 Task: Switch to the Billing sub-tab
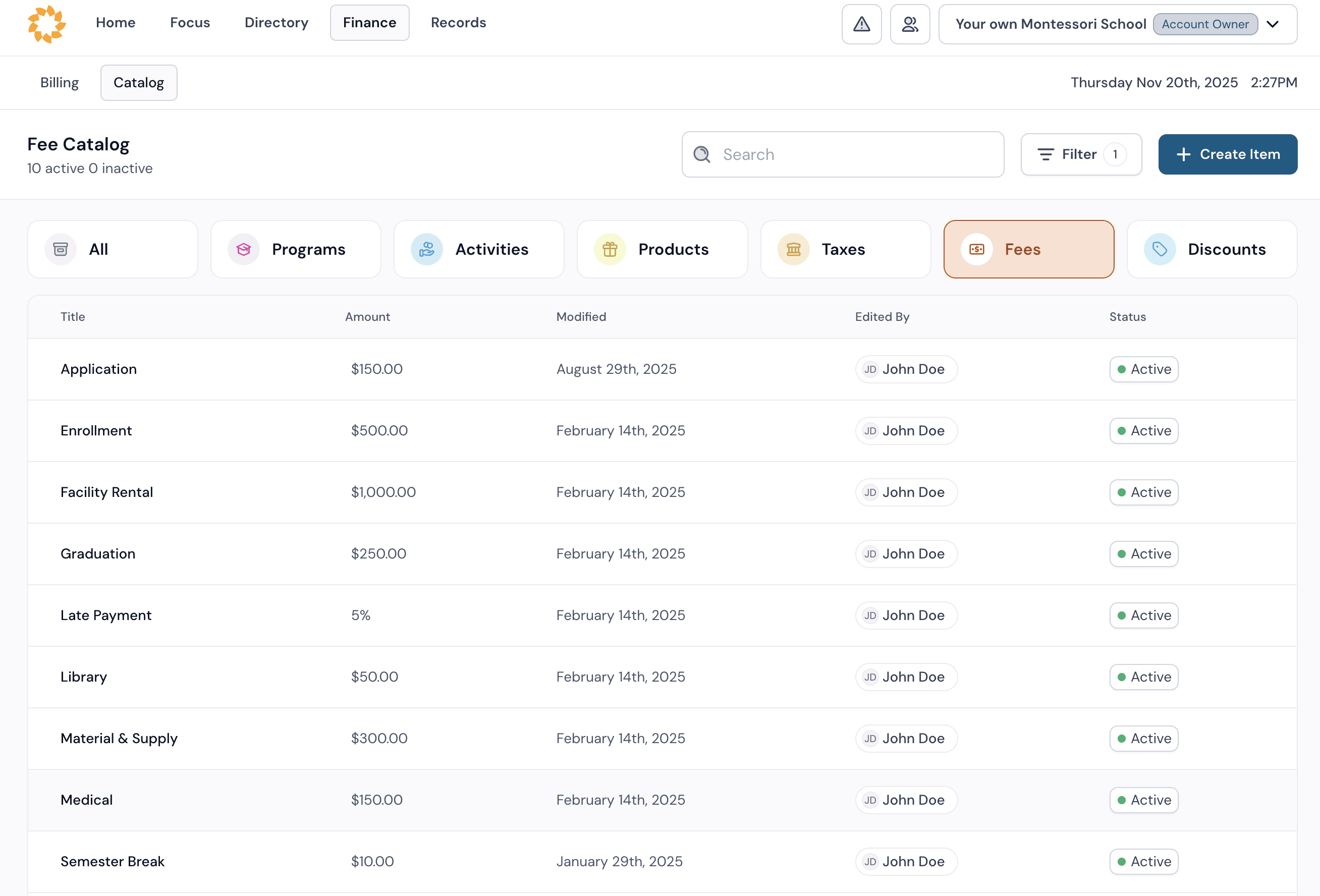point(59,83)
